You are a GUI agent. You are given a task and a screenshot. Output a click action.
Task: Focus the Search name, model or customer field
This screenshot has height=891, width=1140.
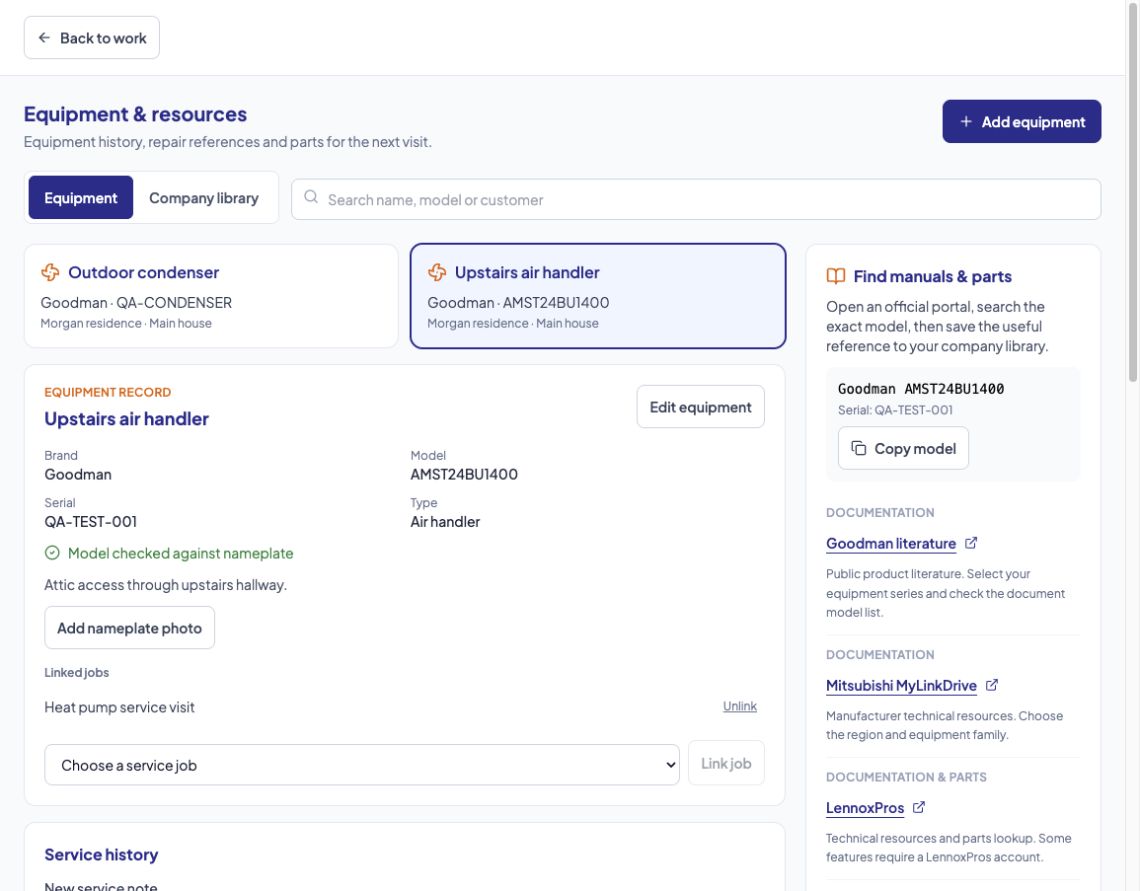[696, 199]
